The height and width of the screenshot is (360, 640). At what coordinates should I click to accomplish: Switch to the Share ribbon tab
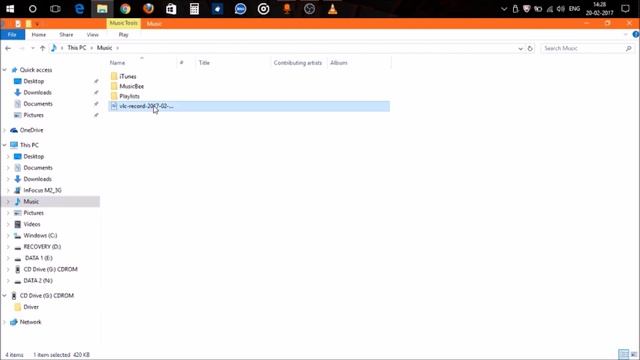pos(66,35)
